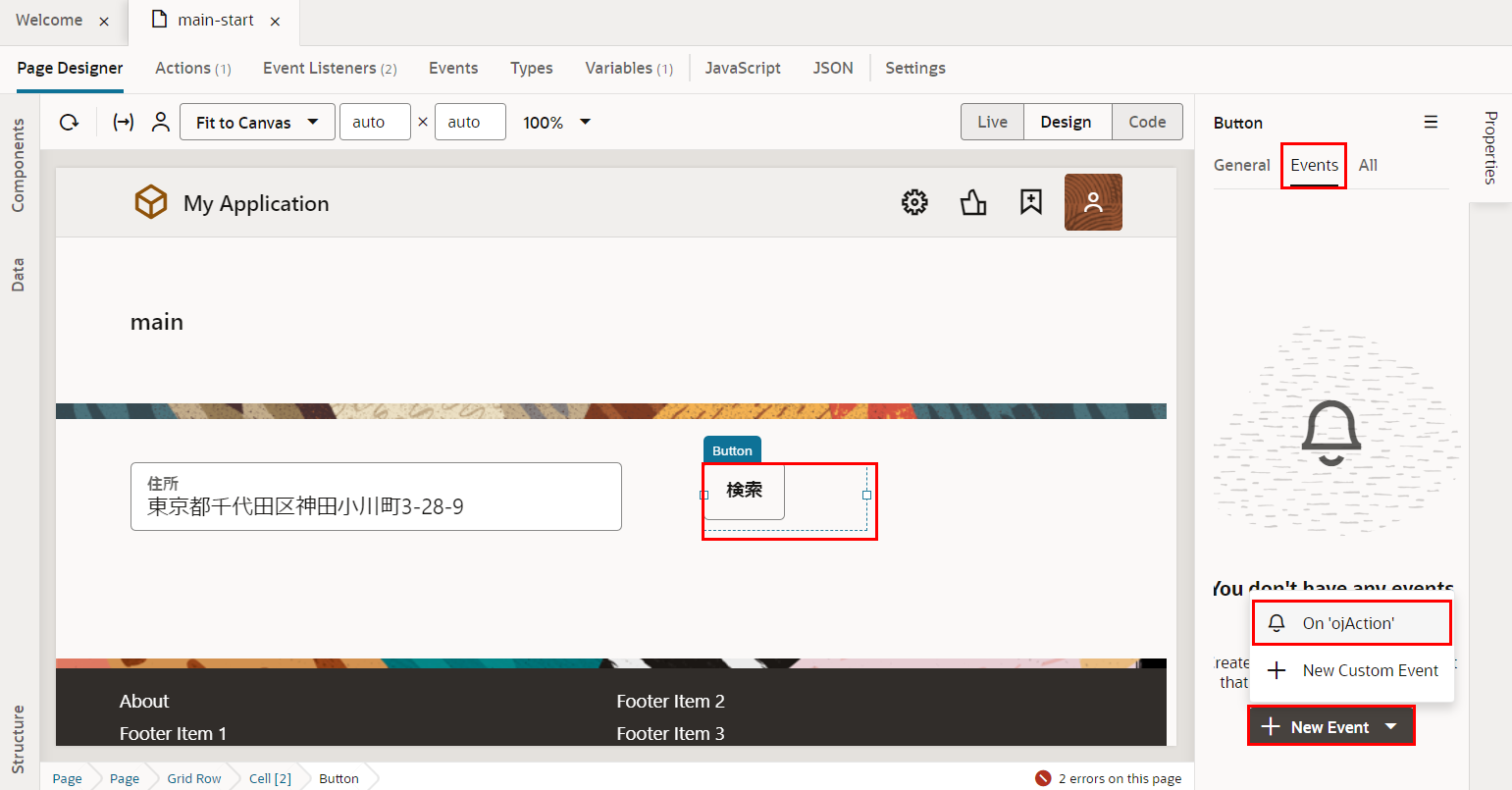Click the 検索 button on canvas
The height and width of the screenshot is (790, 1512).
(744, 491)
